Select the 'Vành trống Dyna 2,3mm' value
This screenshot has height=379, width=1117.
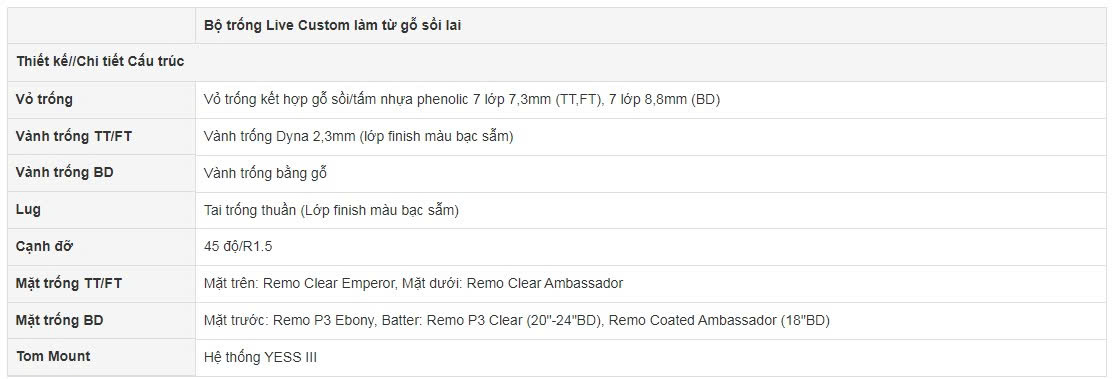[358, 137]
